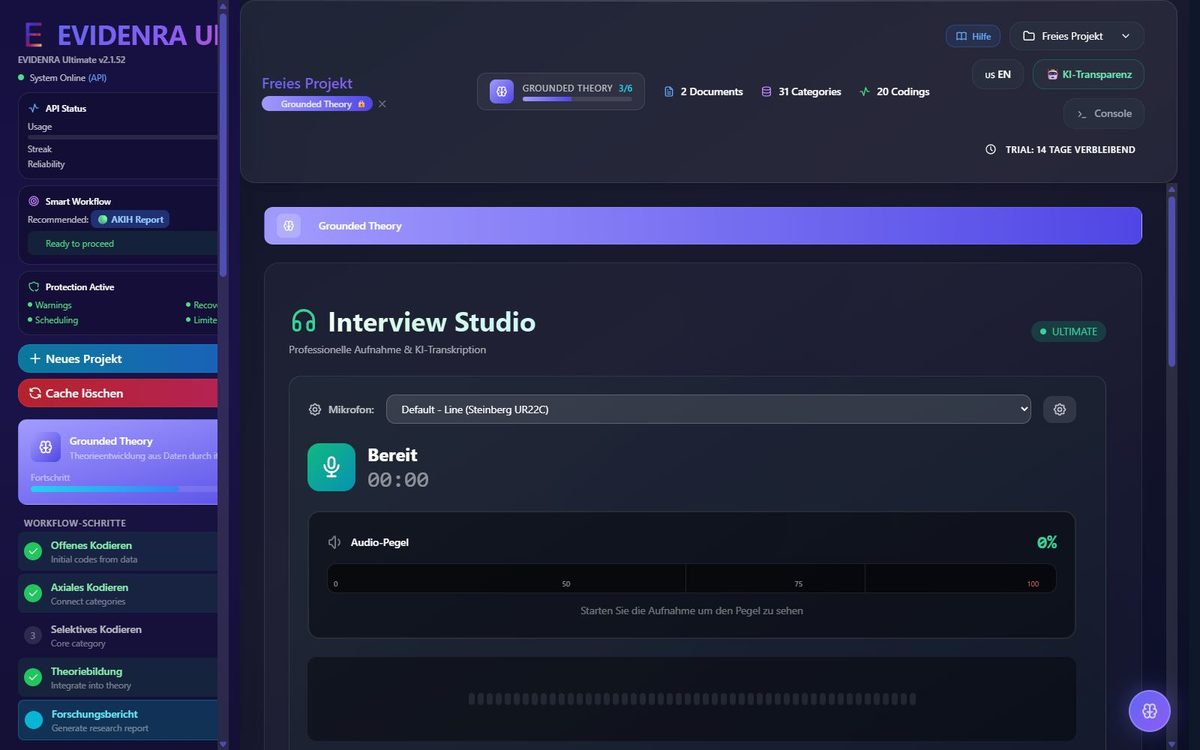The image size is (1200, 750).
Task: Select the Forschungsbericht workflow step
Action: 118,720
